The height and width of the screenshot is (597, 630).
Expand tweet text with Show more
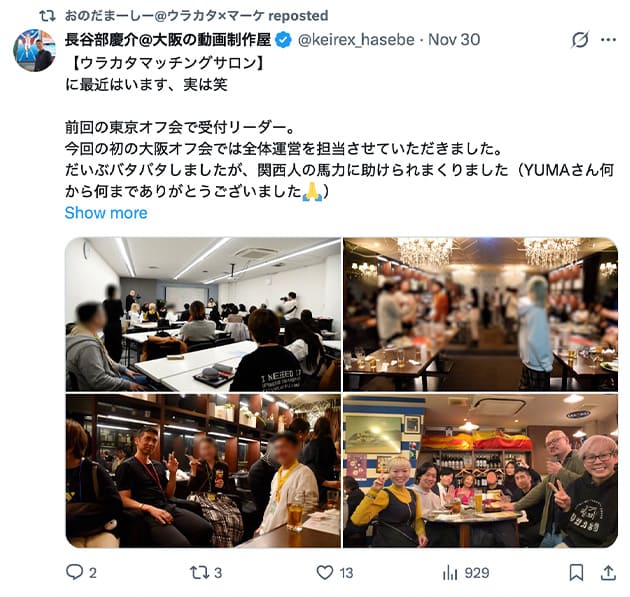(x=106, y=213)
